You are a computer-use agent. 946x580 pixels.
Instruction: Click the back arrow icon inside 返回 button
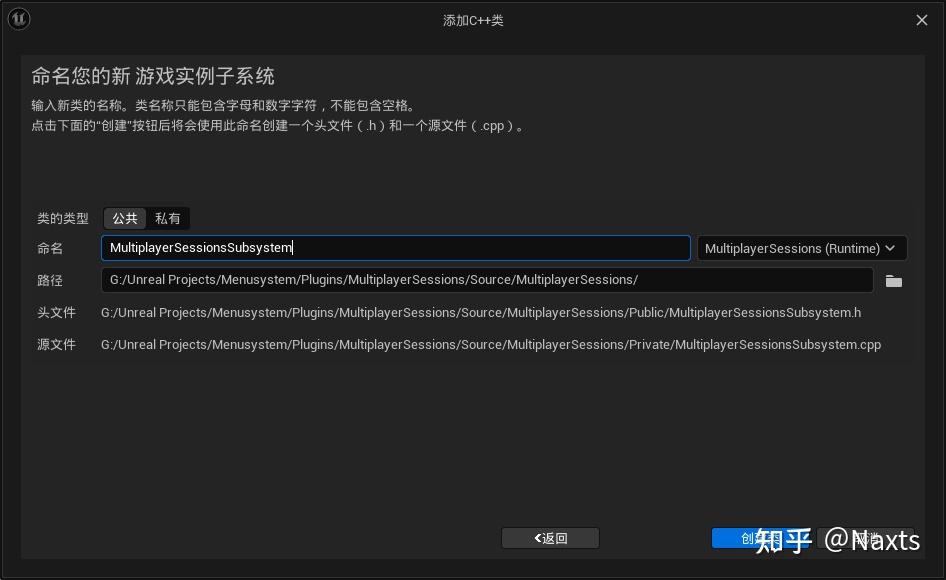click(537, 538)
